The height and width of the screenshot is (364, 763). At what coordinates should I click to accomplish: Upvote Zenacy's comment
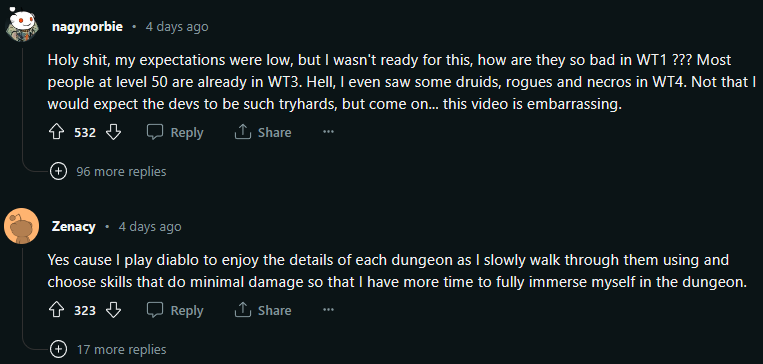click(x=57, y=310)
